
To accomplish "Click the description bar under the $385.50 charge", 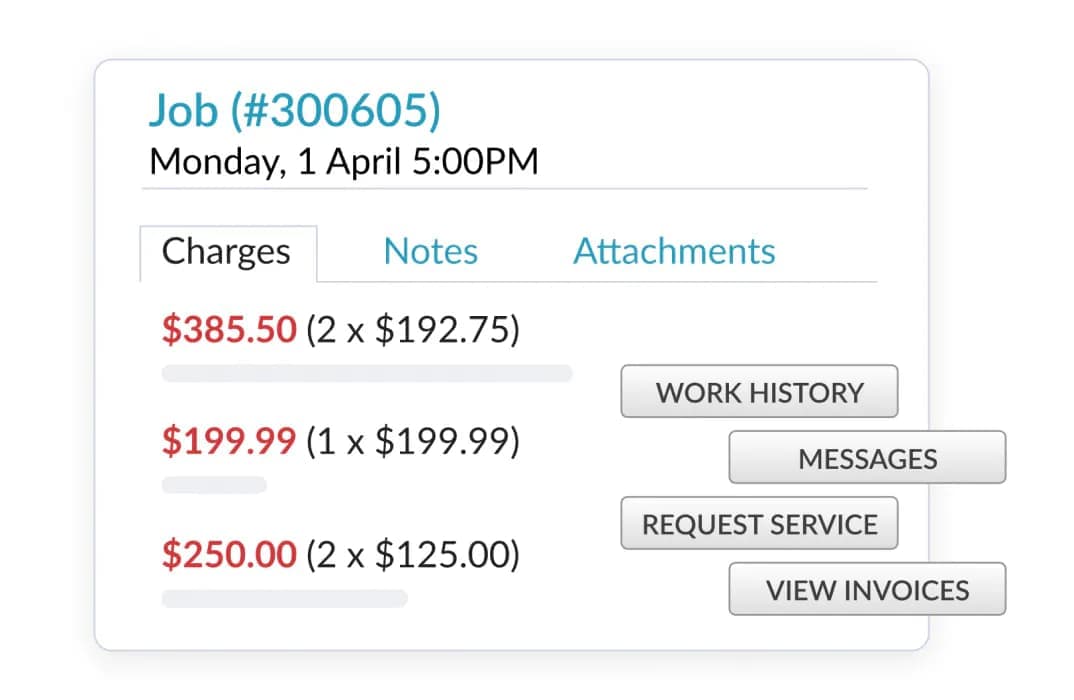I will (x=367, y=374).
